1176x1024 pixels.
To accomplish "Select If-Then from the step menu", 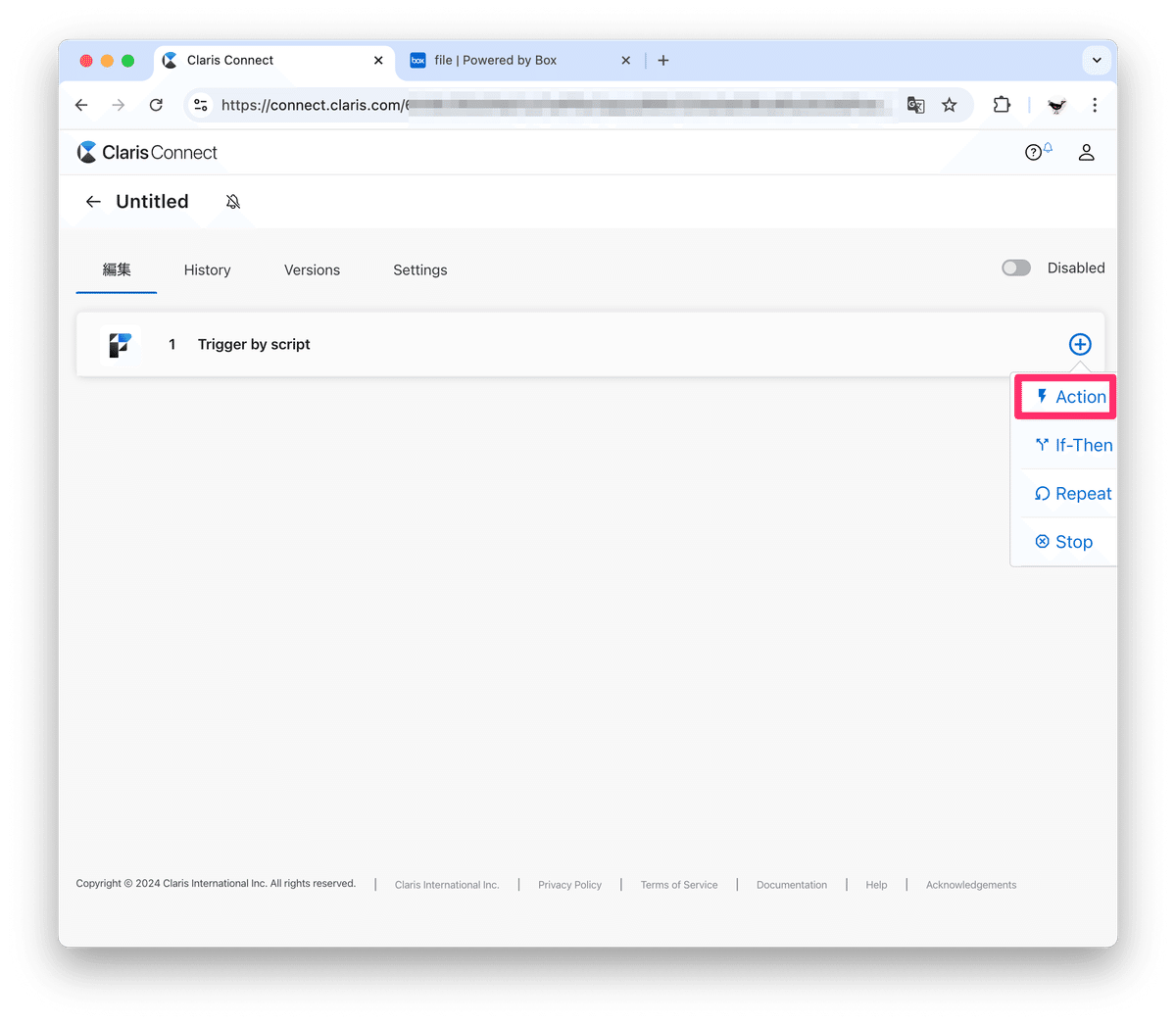I will pyautogui.click(x=1082, y=445).
